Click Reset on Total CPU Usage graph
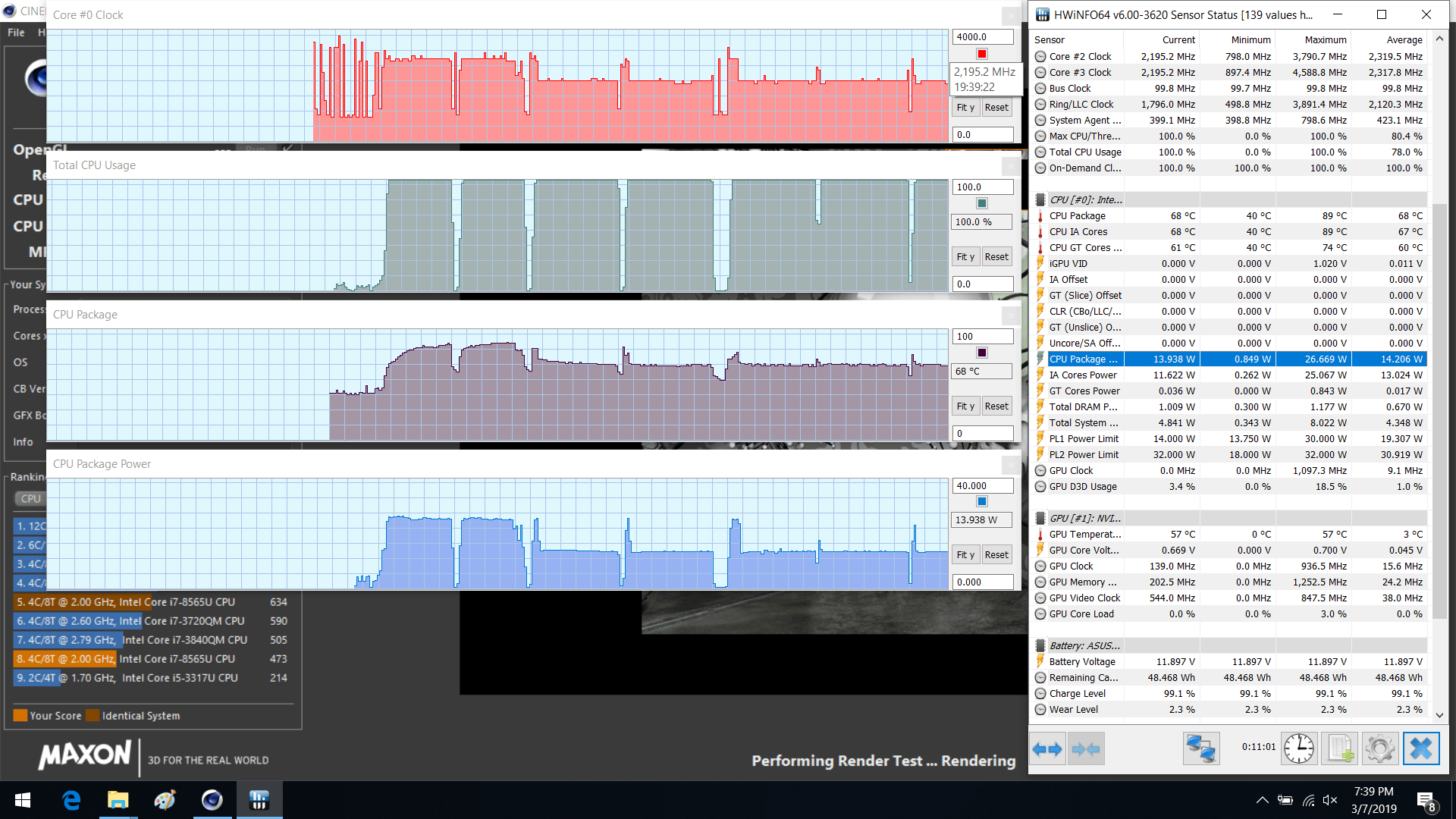Viewport: 1456px width, 819px height. [x=996, y=257]
